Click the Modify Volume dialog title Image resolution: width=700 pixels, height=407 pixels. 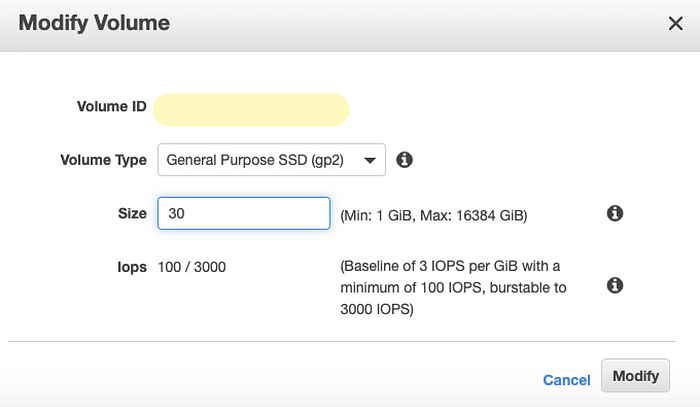(94, 23)
